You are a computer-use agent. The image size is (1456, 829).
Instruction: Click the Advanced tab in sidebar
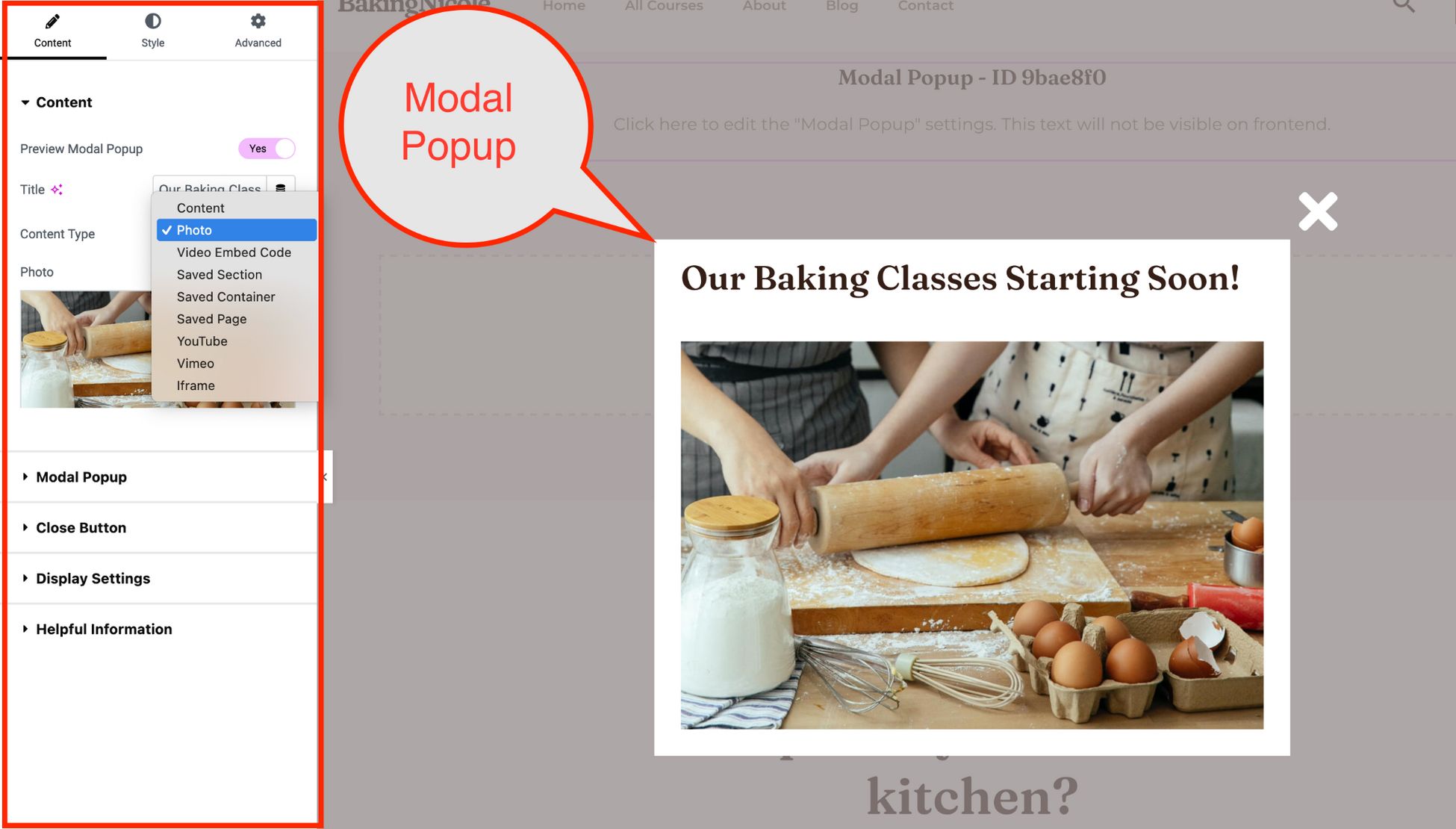coord(257,30)
